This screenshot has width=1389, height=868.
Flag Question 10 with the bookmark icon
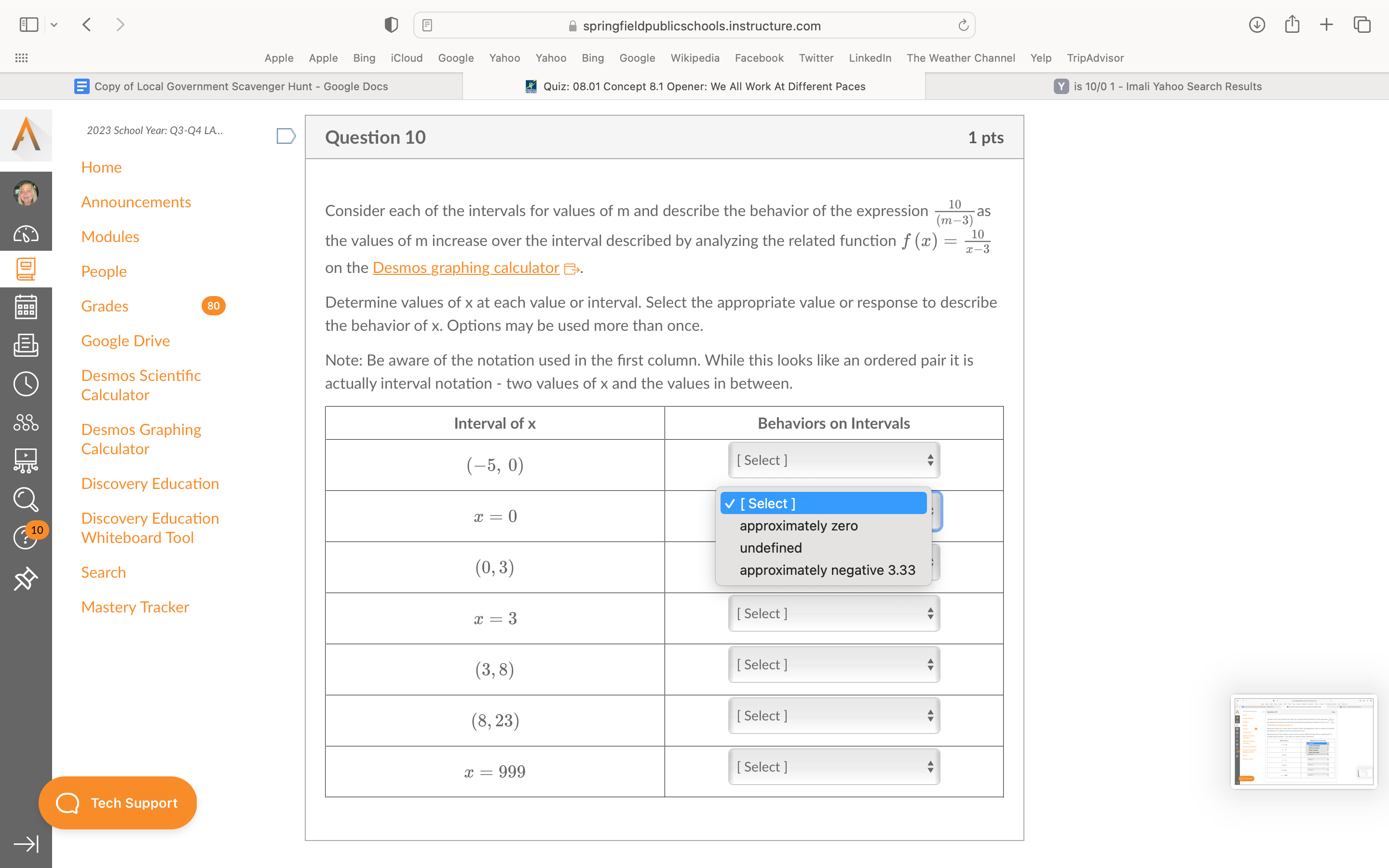coord(285,136)
